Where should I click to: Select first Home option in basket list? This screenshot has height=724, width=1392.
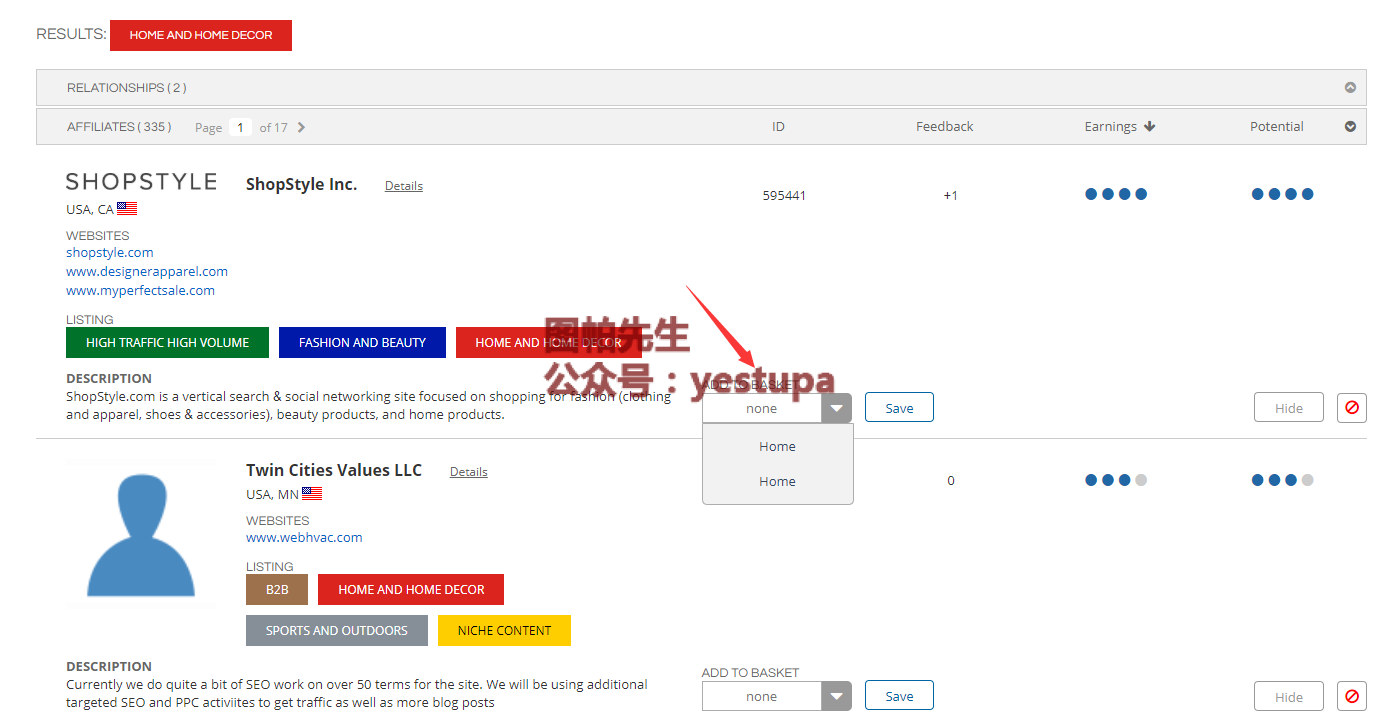click(777, 447)
